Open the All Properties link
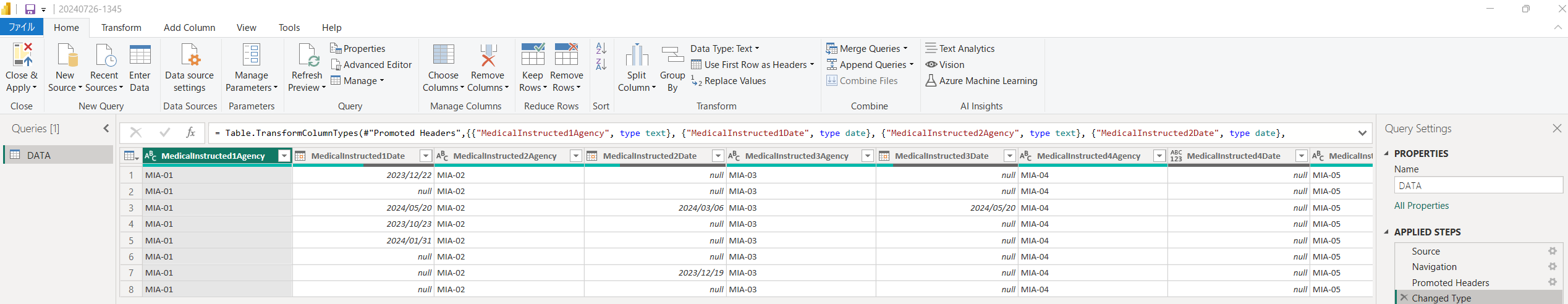The height and width of the screenshot is (304, 1568). [1421, 206]
